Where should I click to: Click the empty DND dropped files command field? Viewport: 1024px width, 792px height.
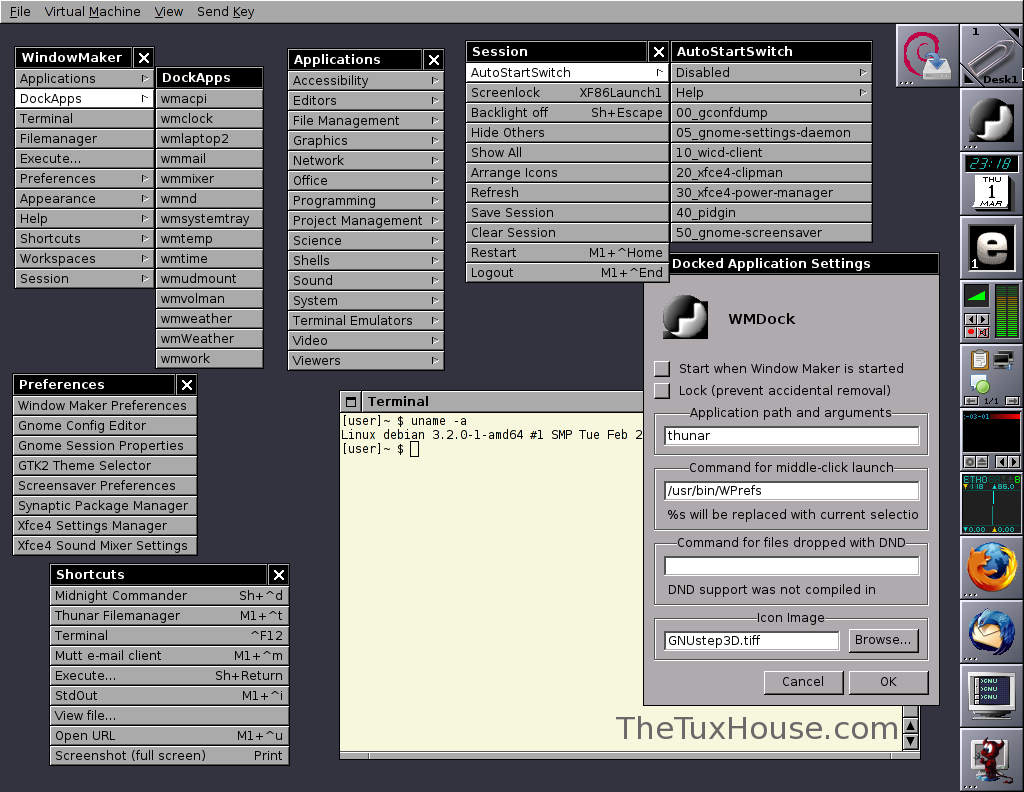pos(792,565)
